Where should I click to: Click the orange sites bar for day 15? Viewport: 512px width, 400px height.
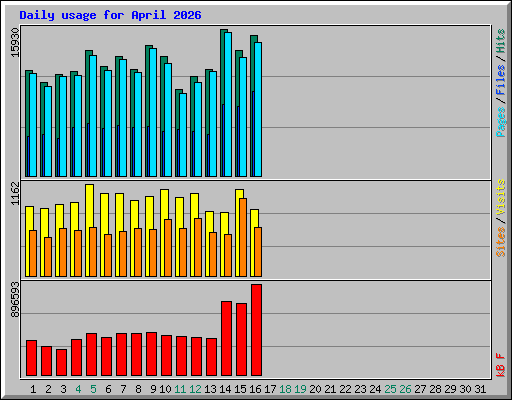coord(243,237)
